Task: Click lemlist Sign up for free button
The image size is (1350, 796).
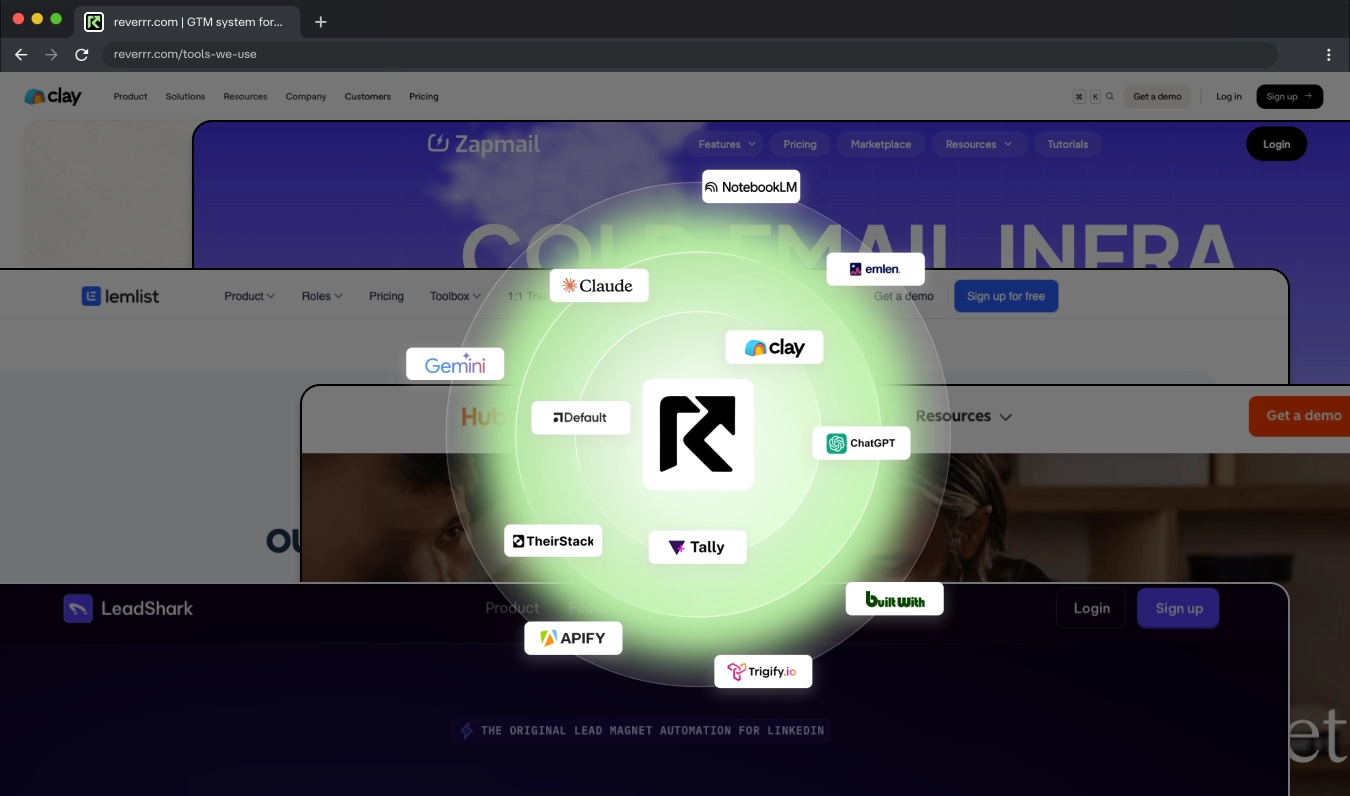Action: (x=1006, y=296)
